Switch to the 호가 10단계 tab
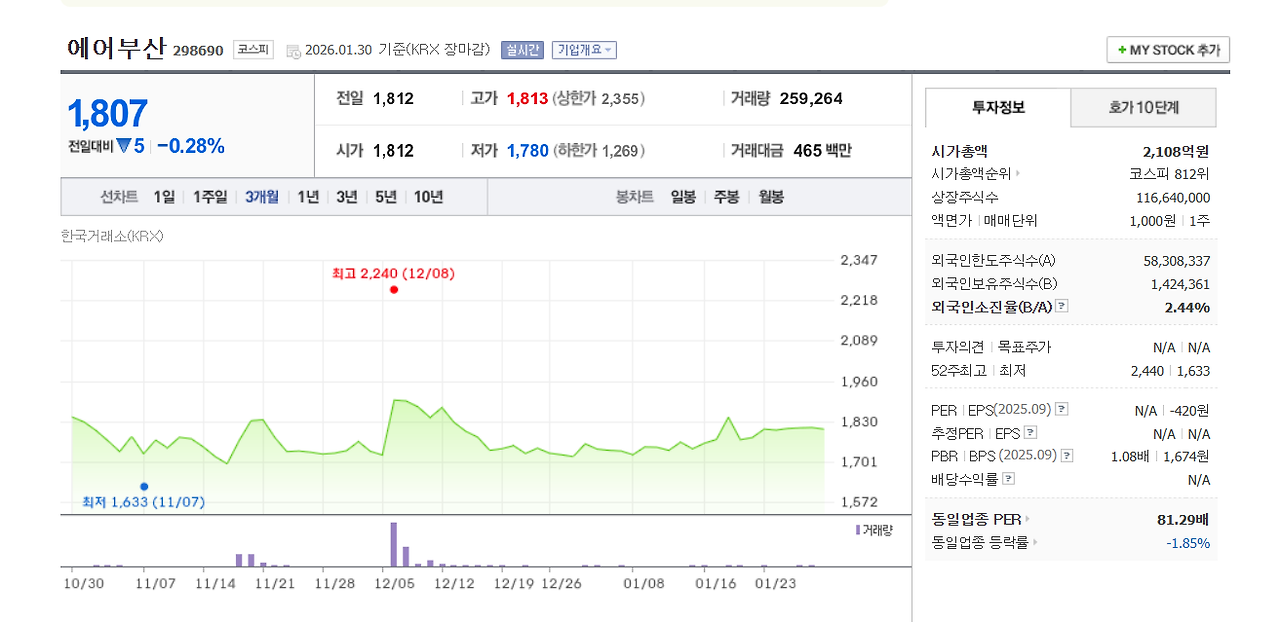Viewport: 1280px width, 622px height. tap(1143, 107)
